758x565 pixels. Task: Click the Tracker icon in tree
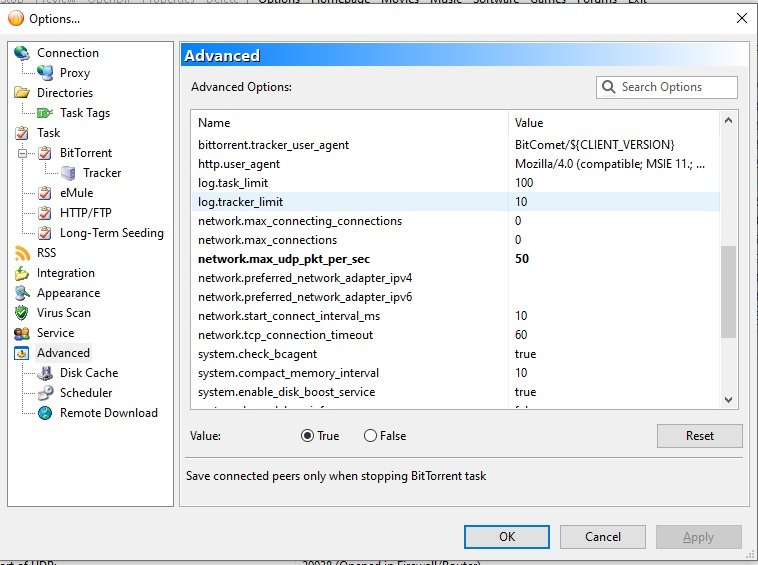tap(68, 173)
